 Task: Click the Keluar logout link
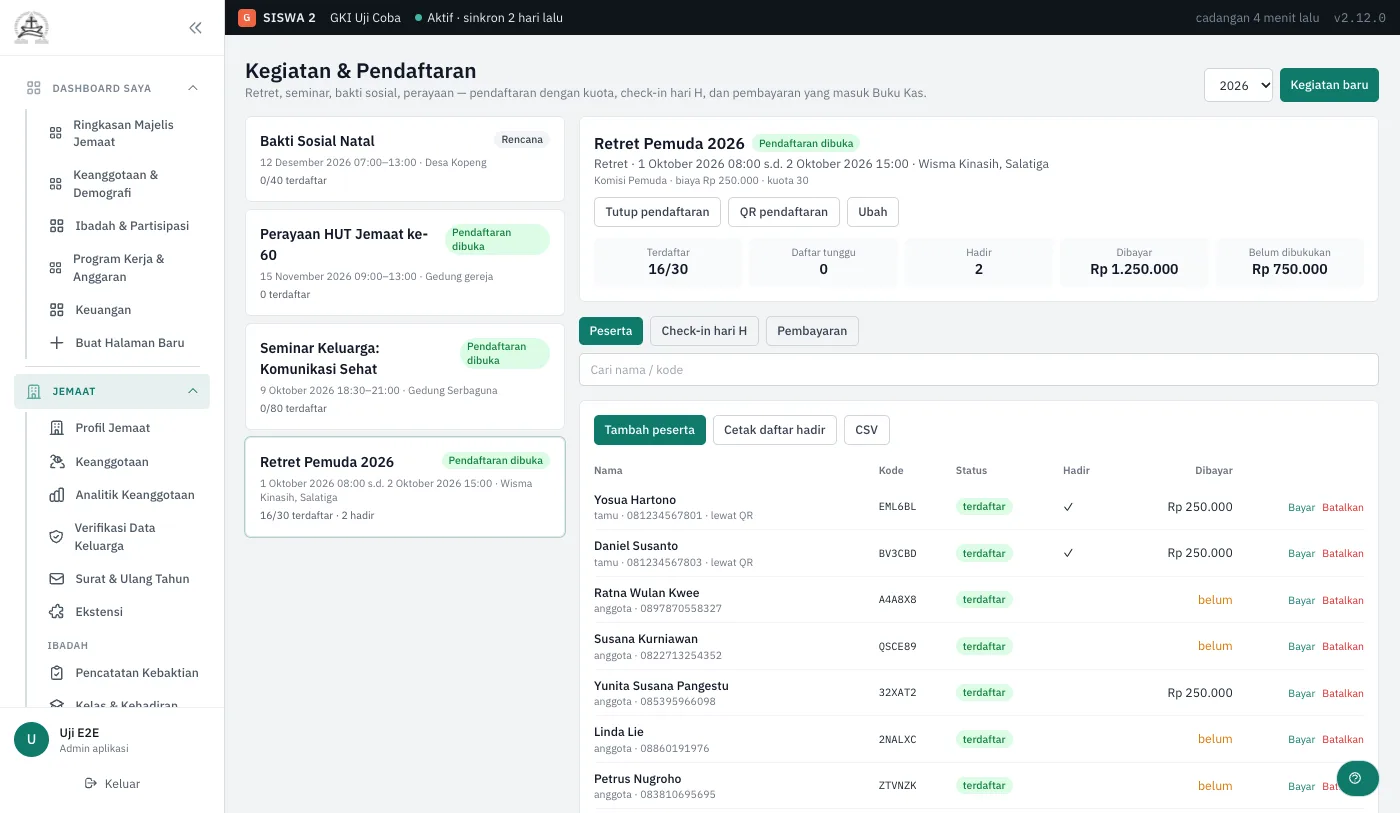pyautogui.click(x=112, y=784)
